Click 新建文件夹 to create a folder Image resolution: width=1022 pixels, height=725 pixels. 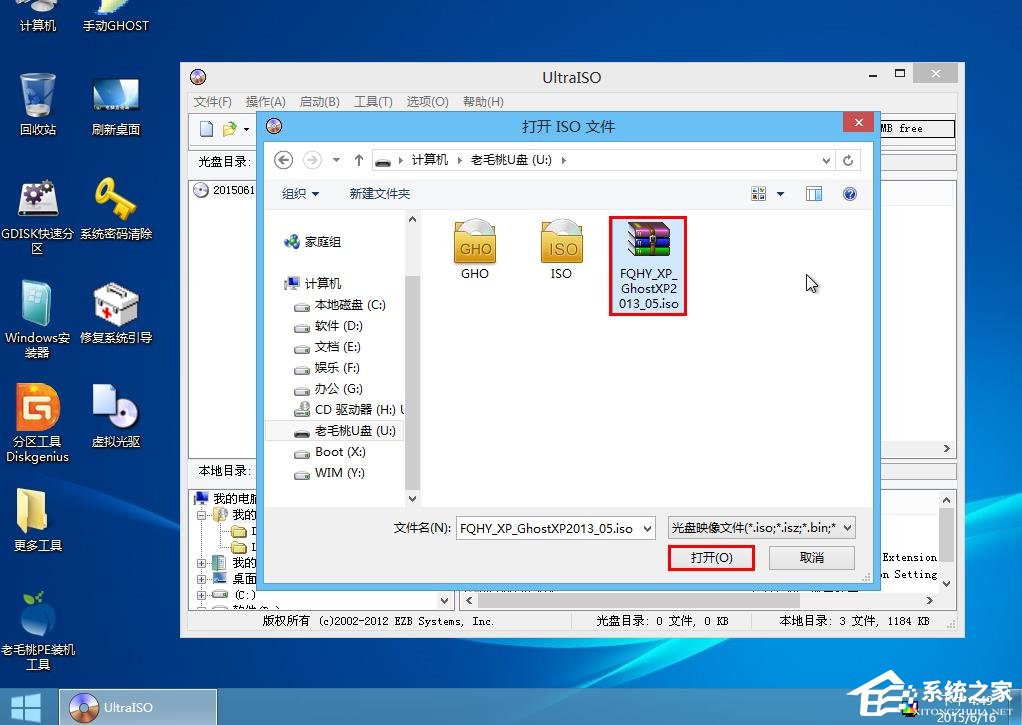pyautogui.click(x=379, y=193)
